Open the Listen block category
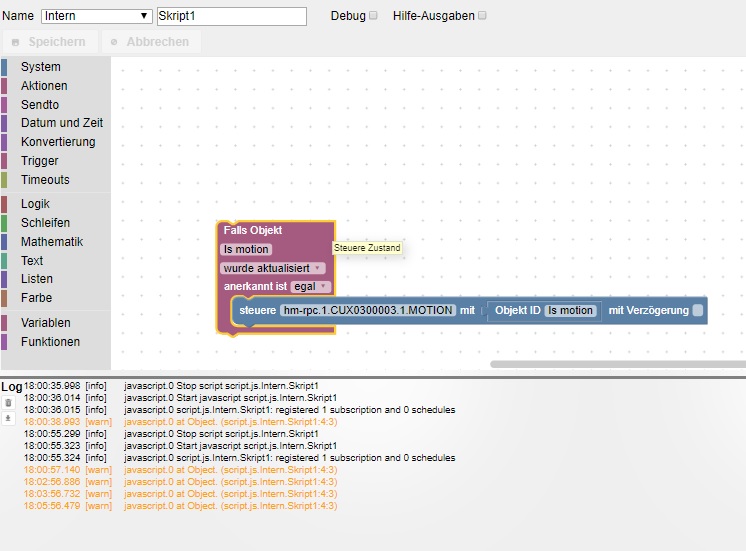The width and height of the screenshot is (746, 551). pyautogui.click(x=56, y=279)
